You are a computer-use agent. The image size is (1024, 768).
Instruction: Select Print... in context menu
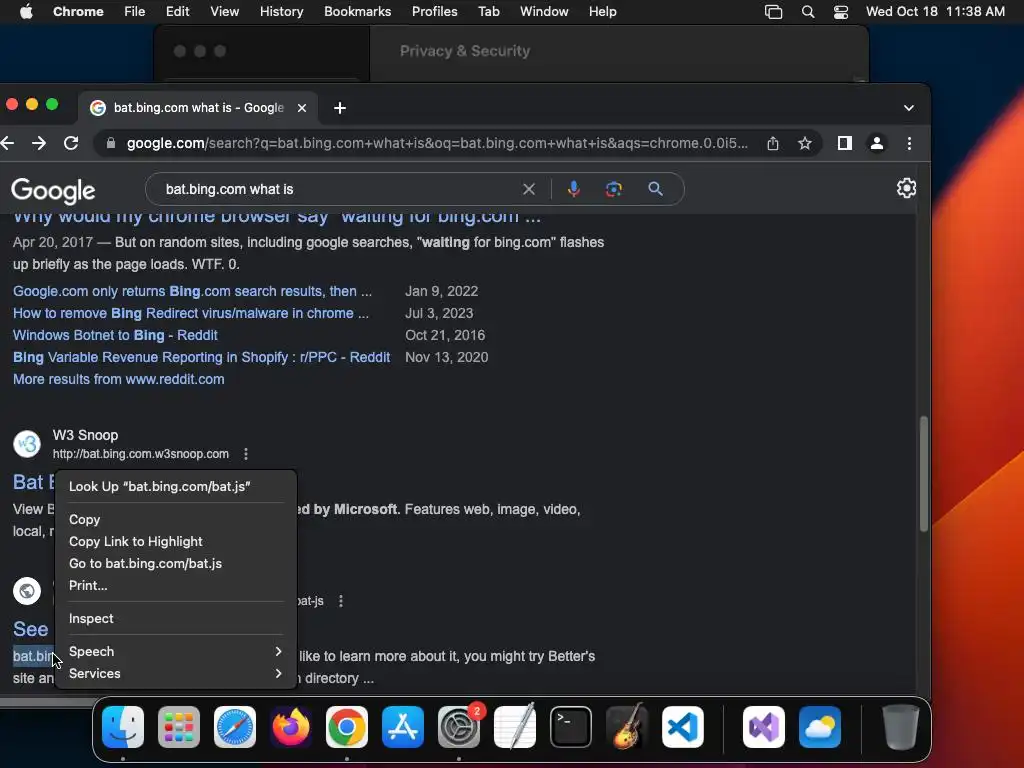pos(176,586)
